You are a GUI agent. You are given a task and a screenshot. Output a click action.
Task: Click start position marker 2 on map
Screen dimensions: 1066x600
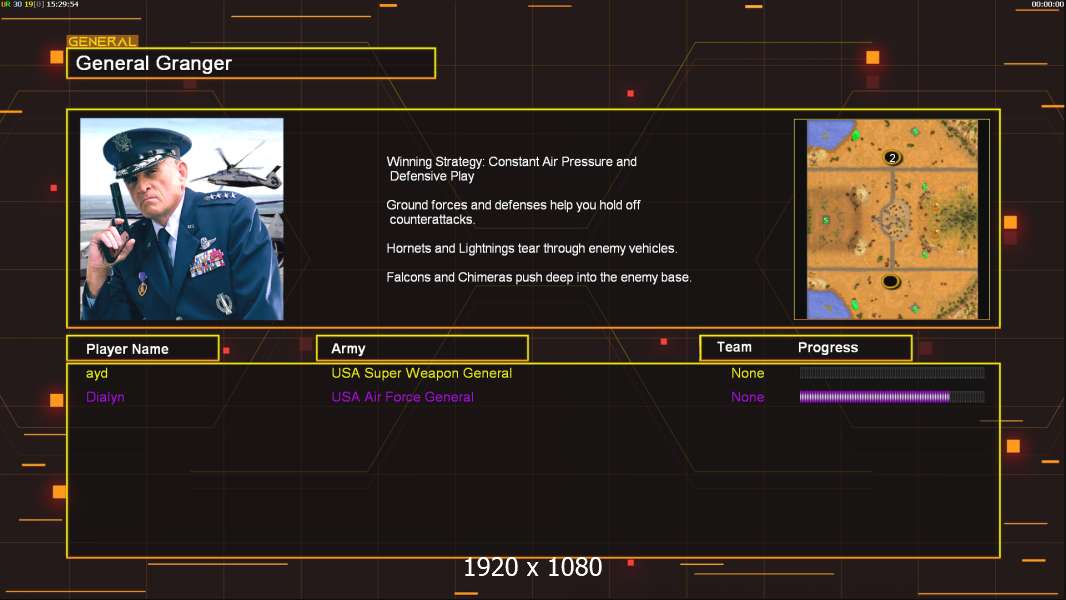coord(892,158)
